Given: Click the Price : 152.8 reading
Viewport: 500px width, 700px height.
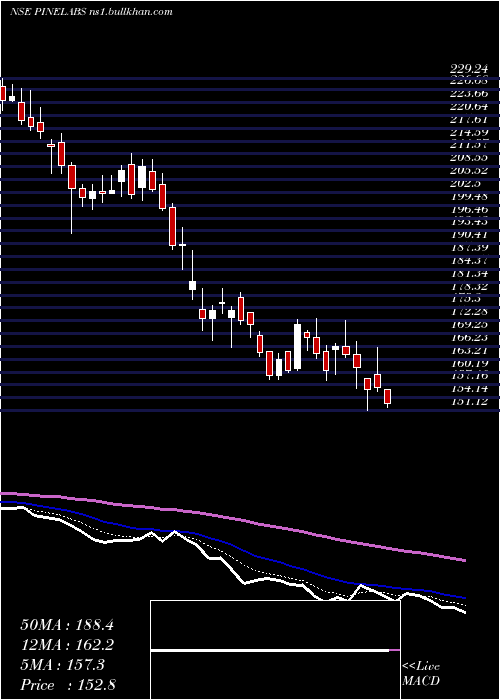Looking at the screenshot, I should [68, 685].
